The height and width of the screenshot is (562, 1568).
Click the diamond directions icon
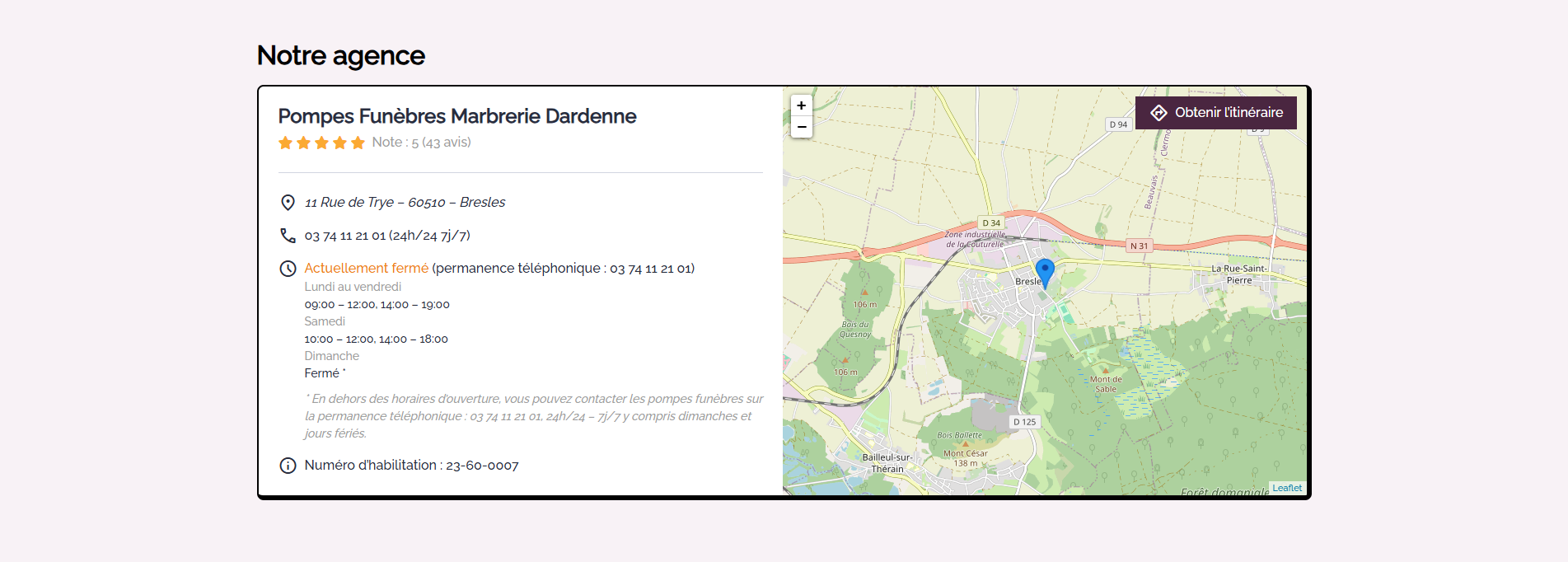1158,113
